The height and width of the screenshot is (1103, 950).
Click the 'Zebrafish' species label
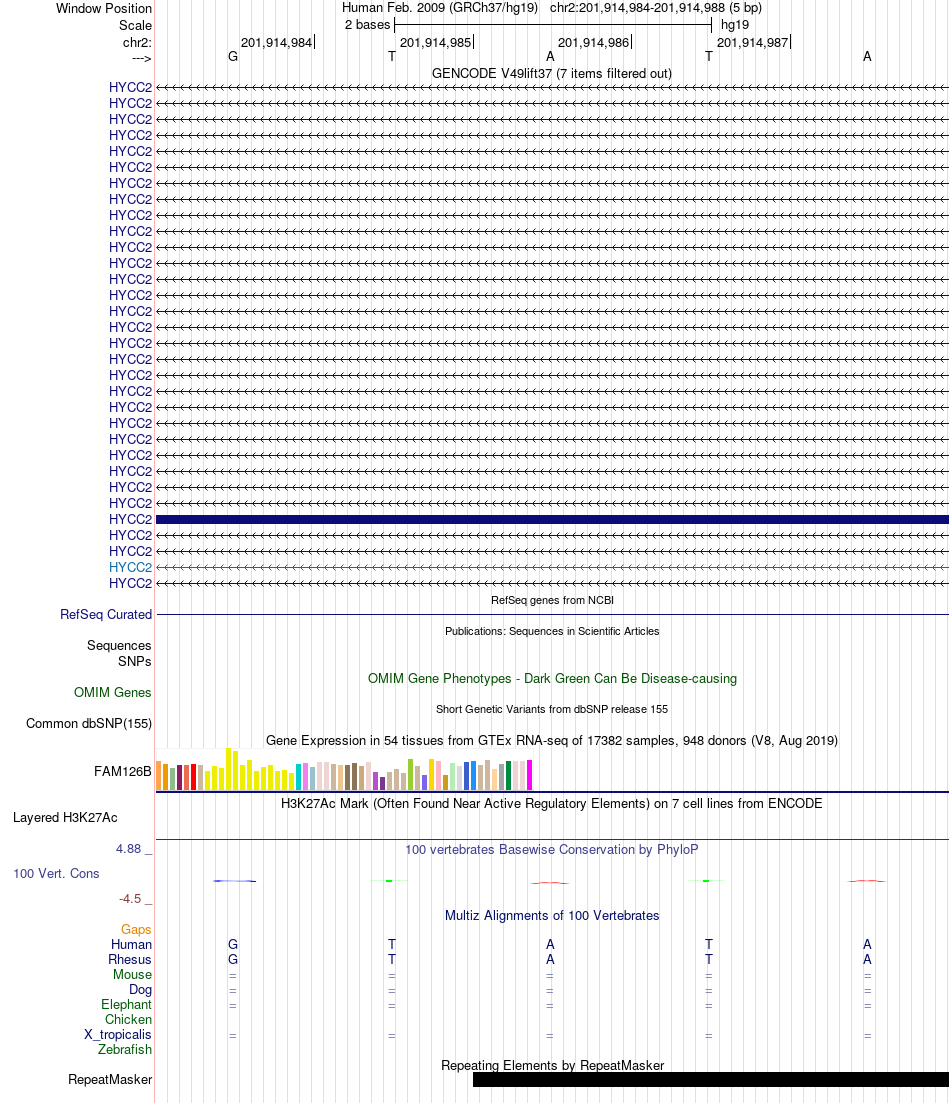[x=125, y=1049]
